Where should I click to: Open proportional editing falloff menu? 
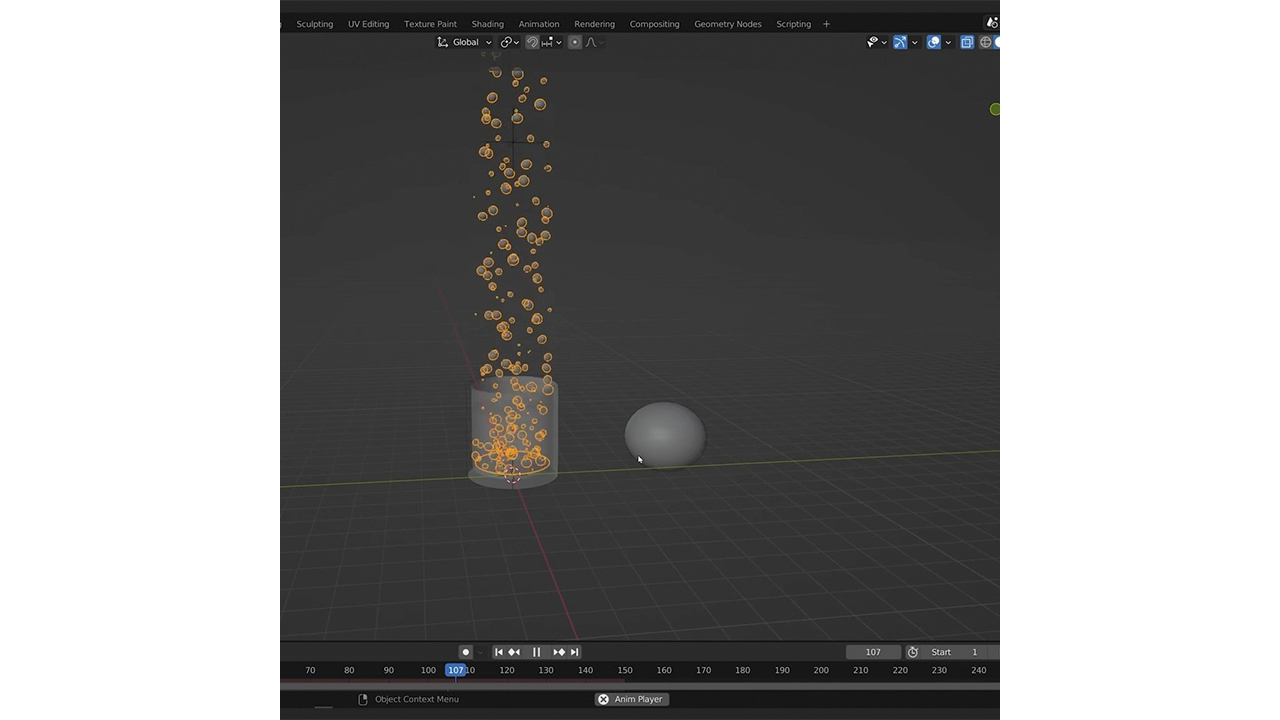click(x=595, y=42)
